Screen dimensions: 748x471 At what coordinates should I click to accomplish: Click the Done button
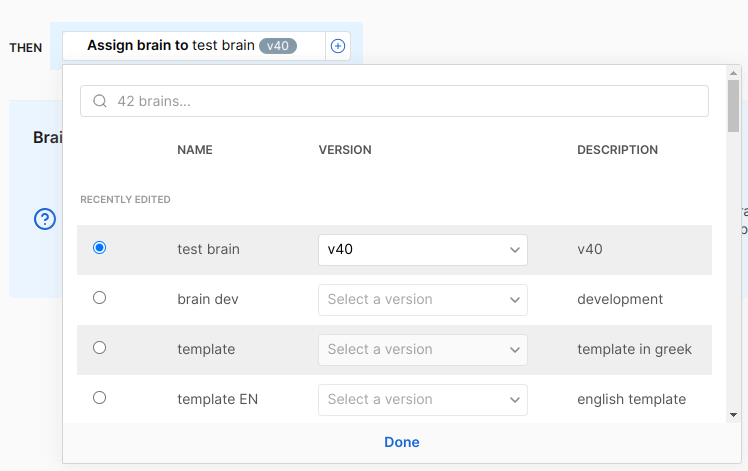[x=402, y=442]
